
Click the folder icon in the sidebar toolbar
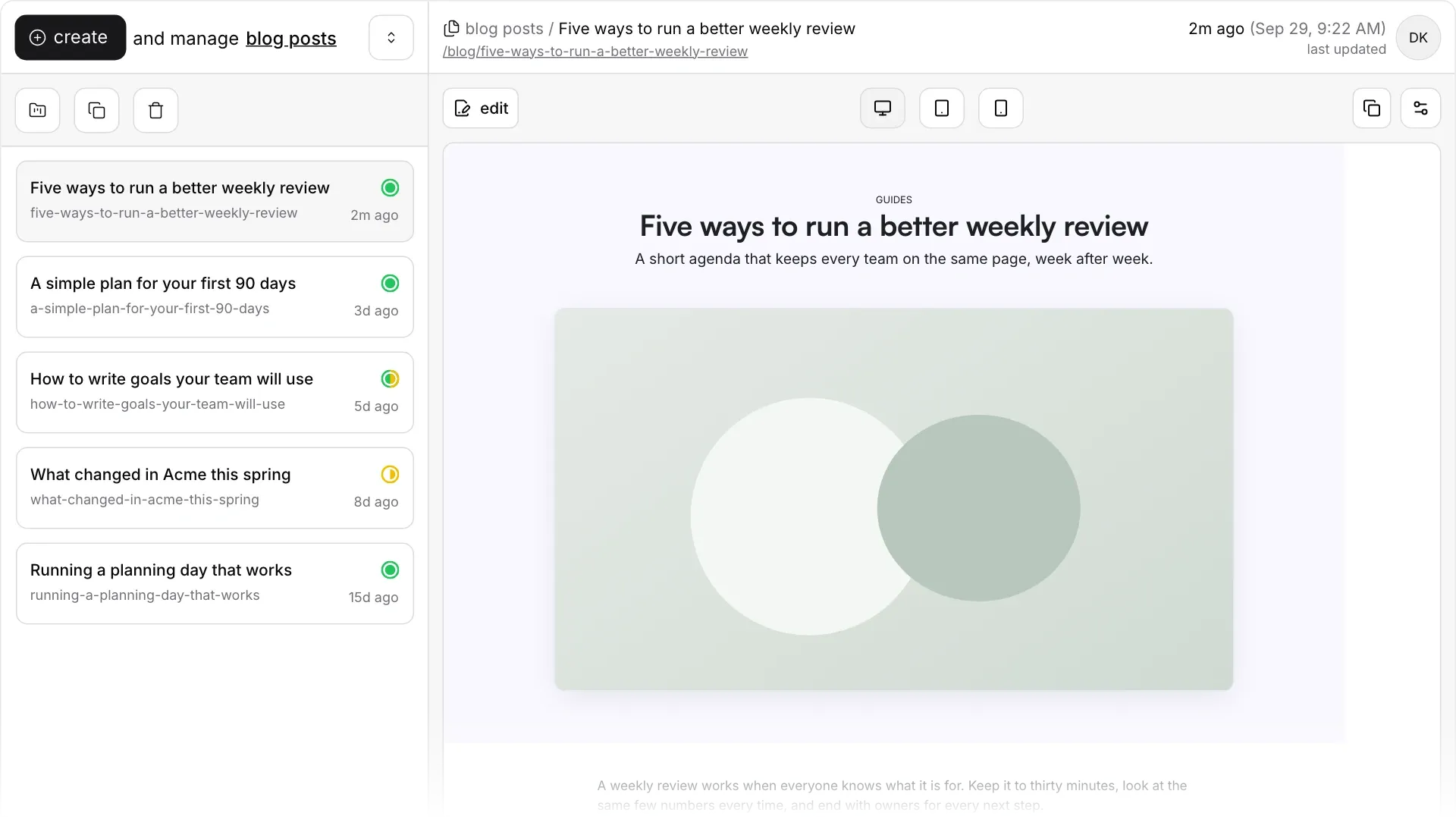click(x=38, y=110)
